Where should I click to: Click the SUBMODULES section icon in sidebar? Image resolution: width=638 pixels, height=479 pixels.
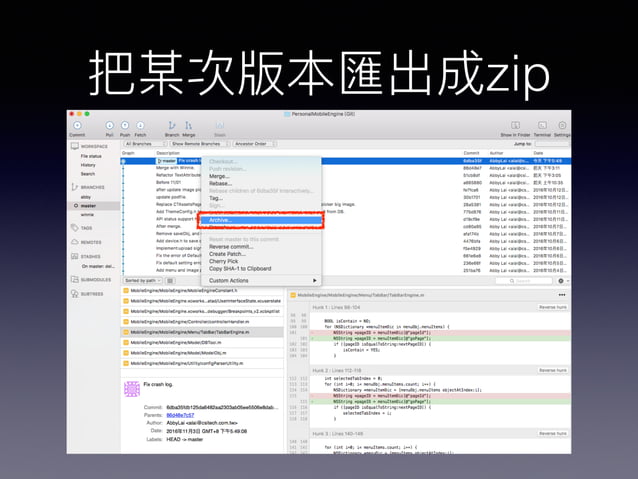click(x=74, y=279)
